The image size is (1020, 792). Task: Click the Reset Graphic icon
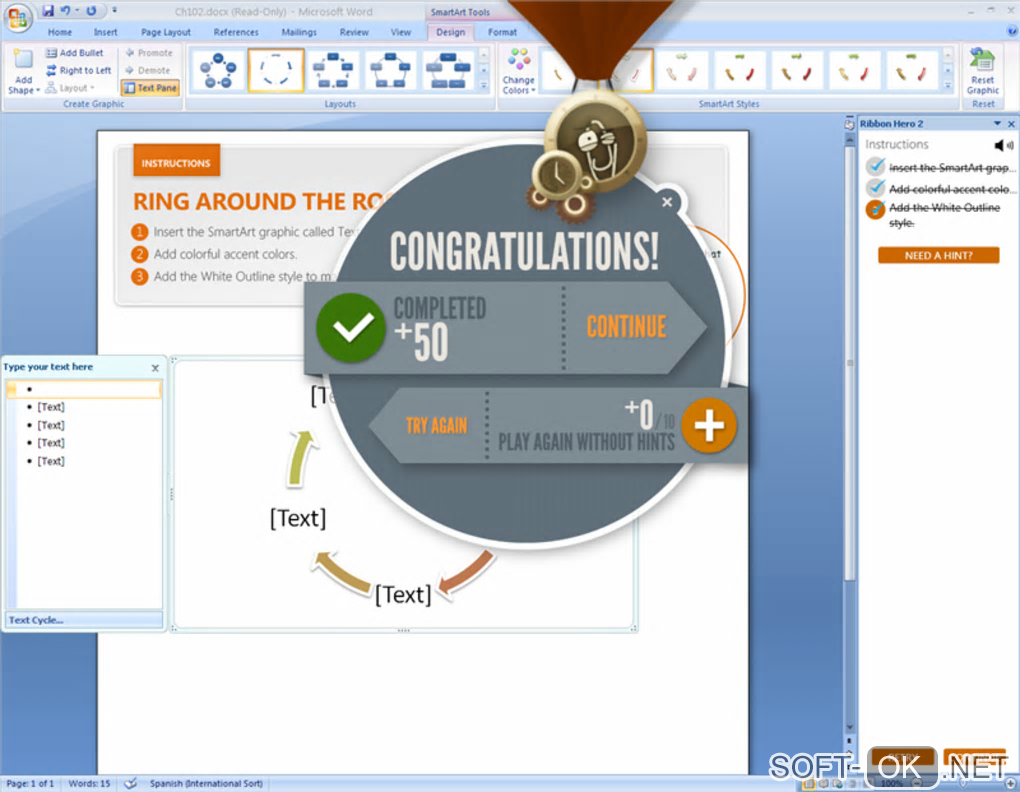point(982,71)
